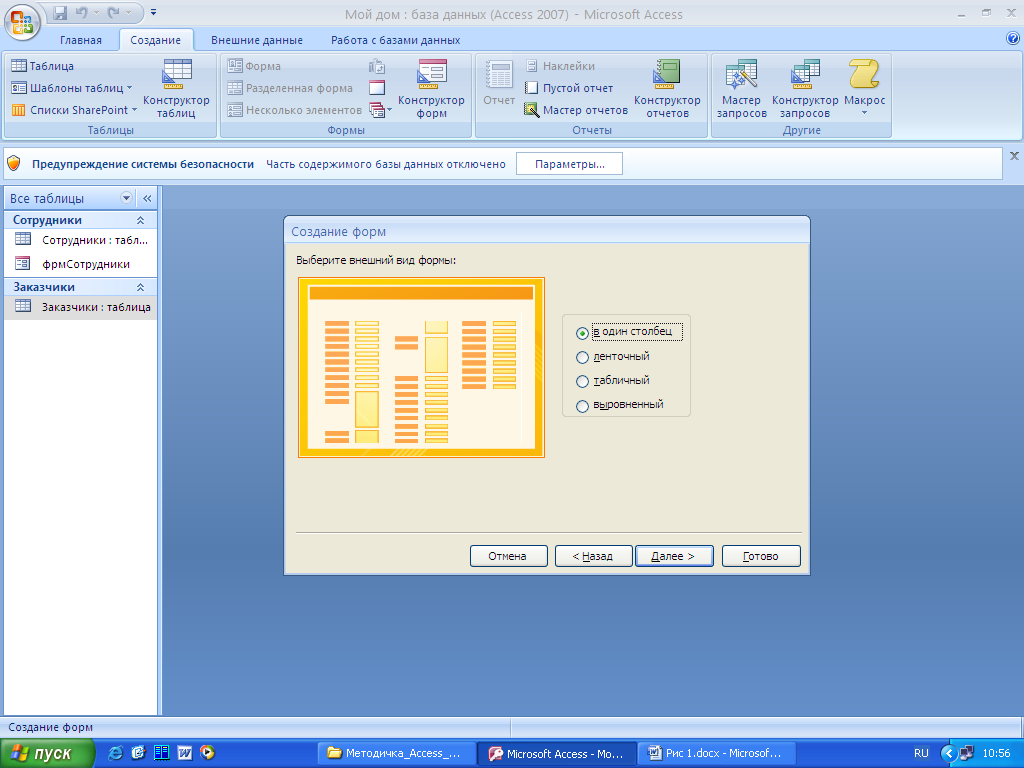This screenshot has width=1024, height=768.
Task: Select Заказчики : таблица item
Action: click(80, 306)
